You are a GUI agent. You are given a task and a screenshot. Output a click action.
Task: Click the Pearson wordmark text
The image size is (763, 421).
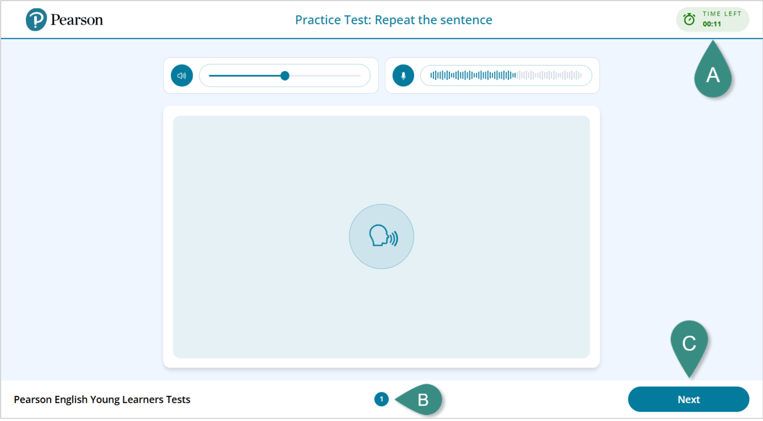click(77, 19)
